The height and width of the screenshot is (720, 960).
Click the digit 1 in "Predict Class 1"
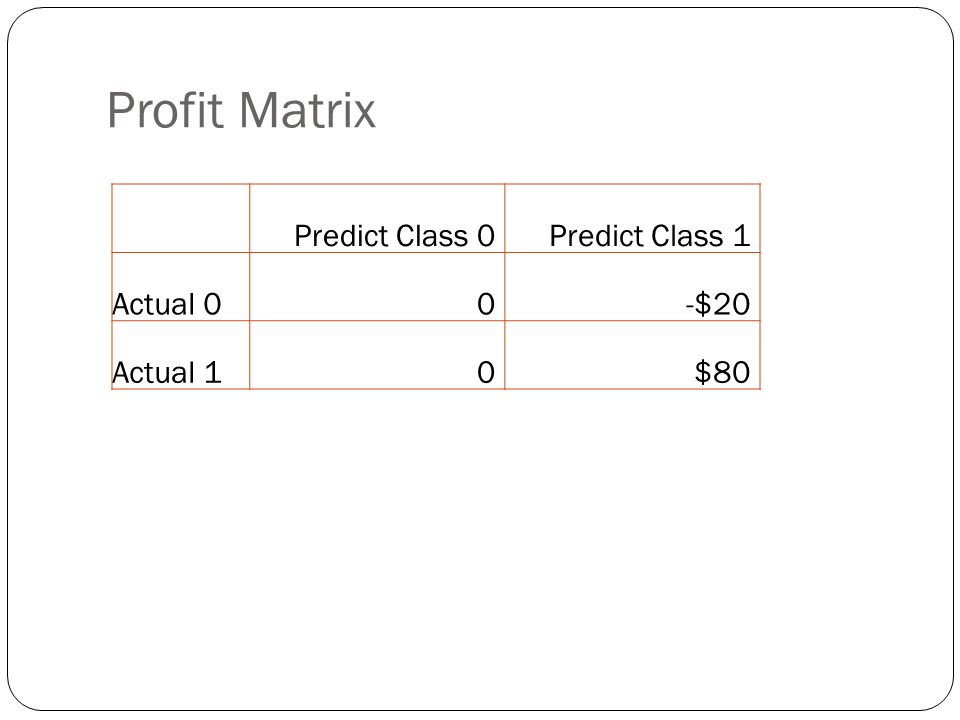pos(741,236)
